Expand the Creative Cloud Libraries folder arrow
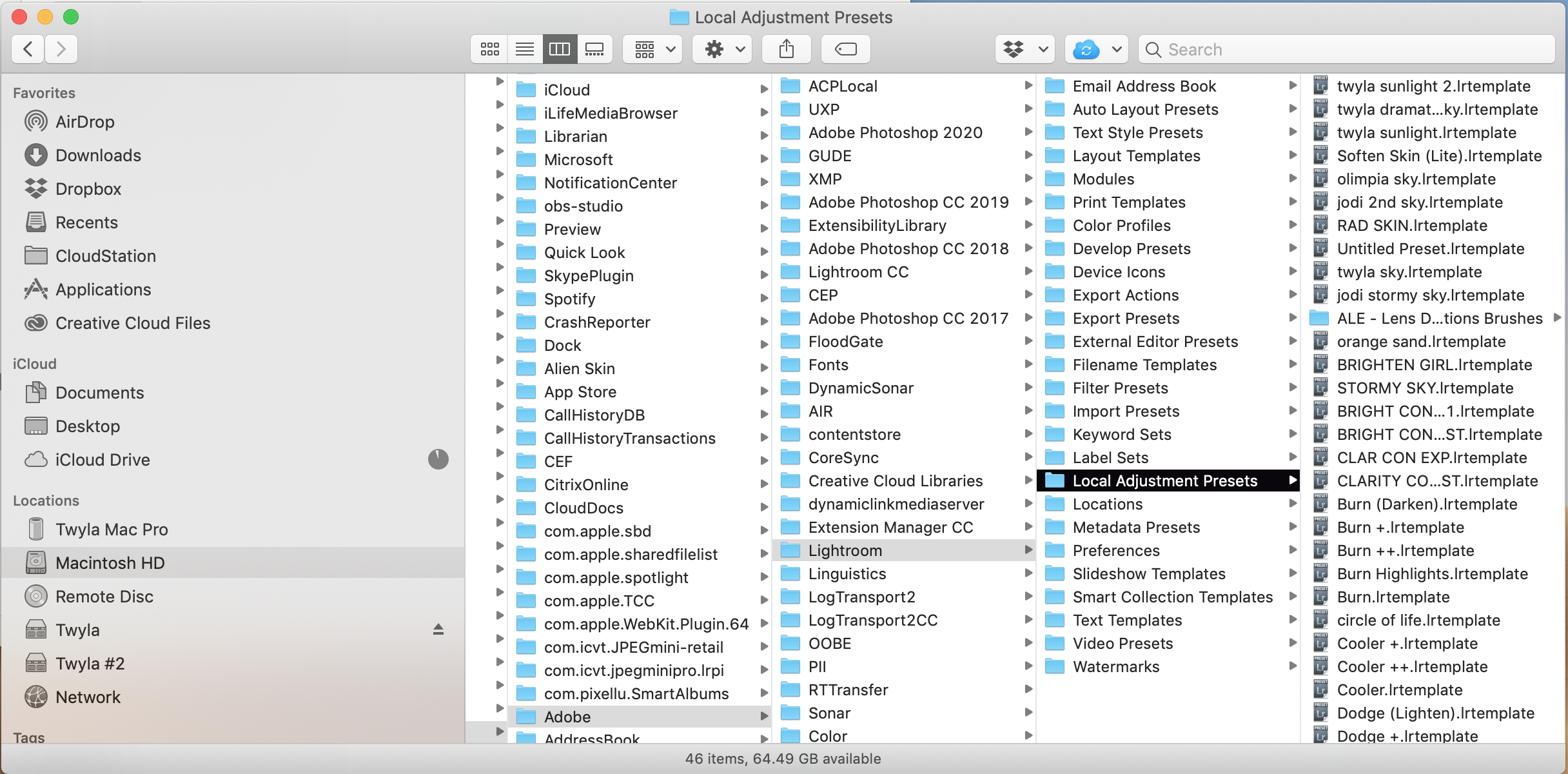Image resolution: width=1568 pixels, height=774 pixels. (x=1028, y=481)
